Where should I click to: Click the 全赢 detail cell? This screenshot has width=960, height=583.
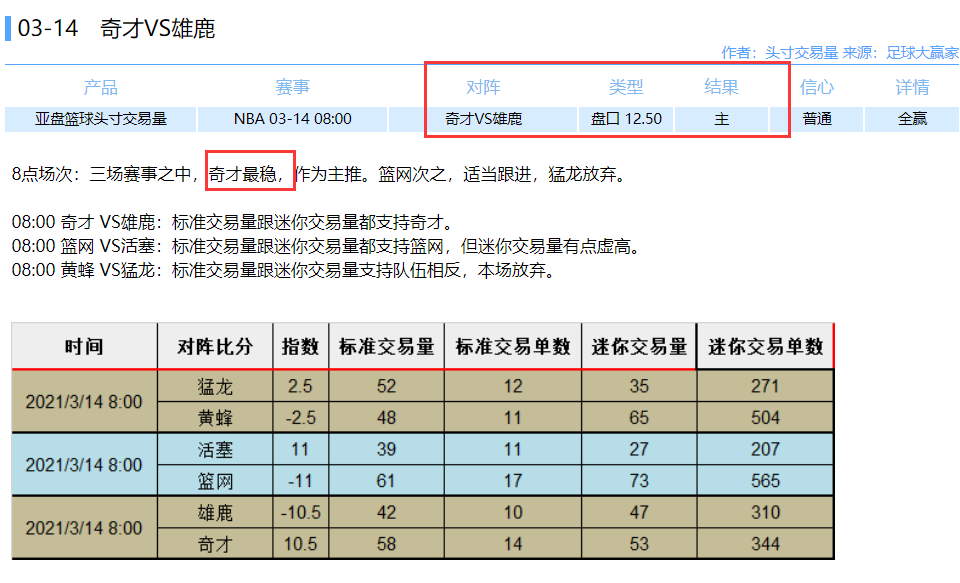pos(912,119)
